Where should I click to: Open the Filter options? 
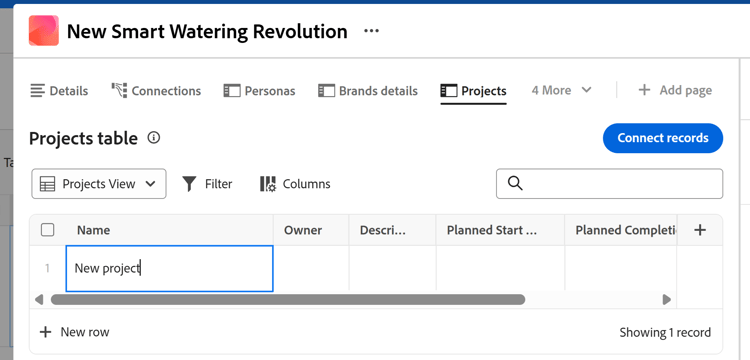click(x=207, y=184)
